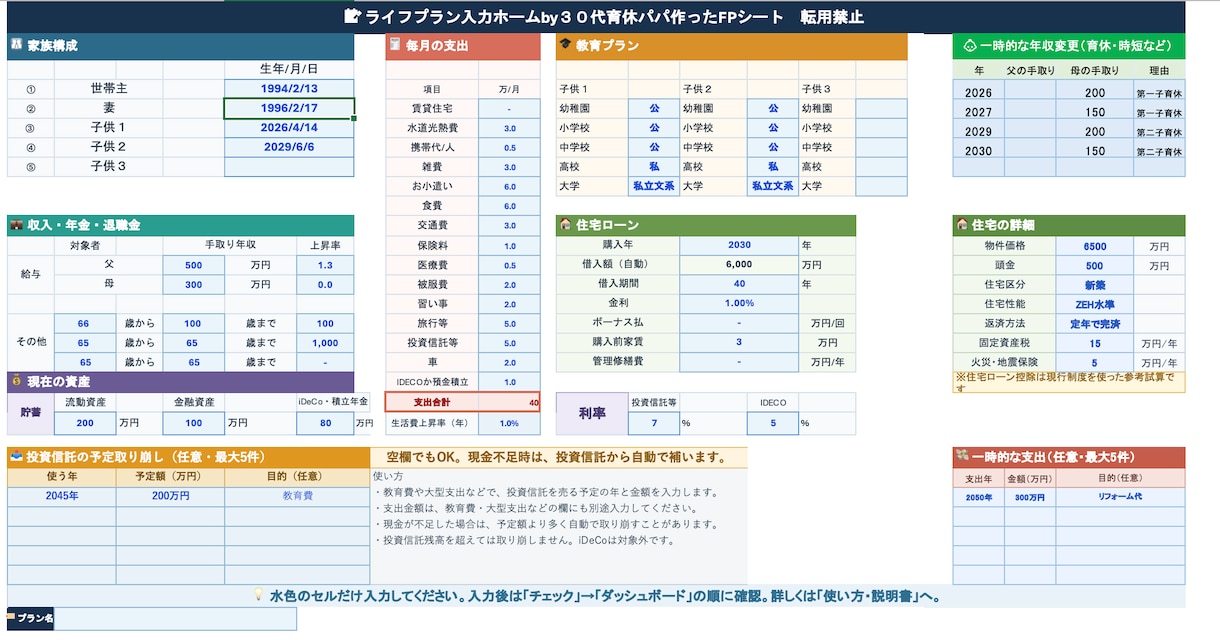1220x640 pixels.
Task: Select the 保険料 amount cell
Action: click(x=509, y=245)
